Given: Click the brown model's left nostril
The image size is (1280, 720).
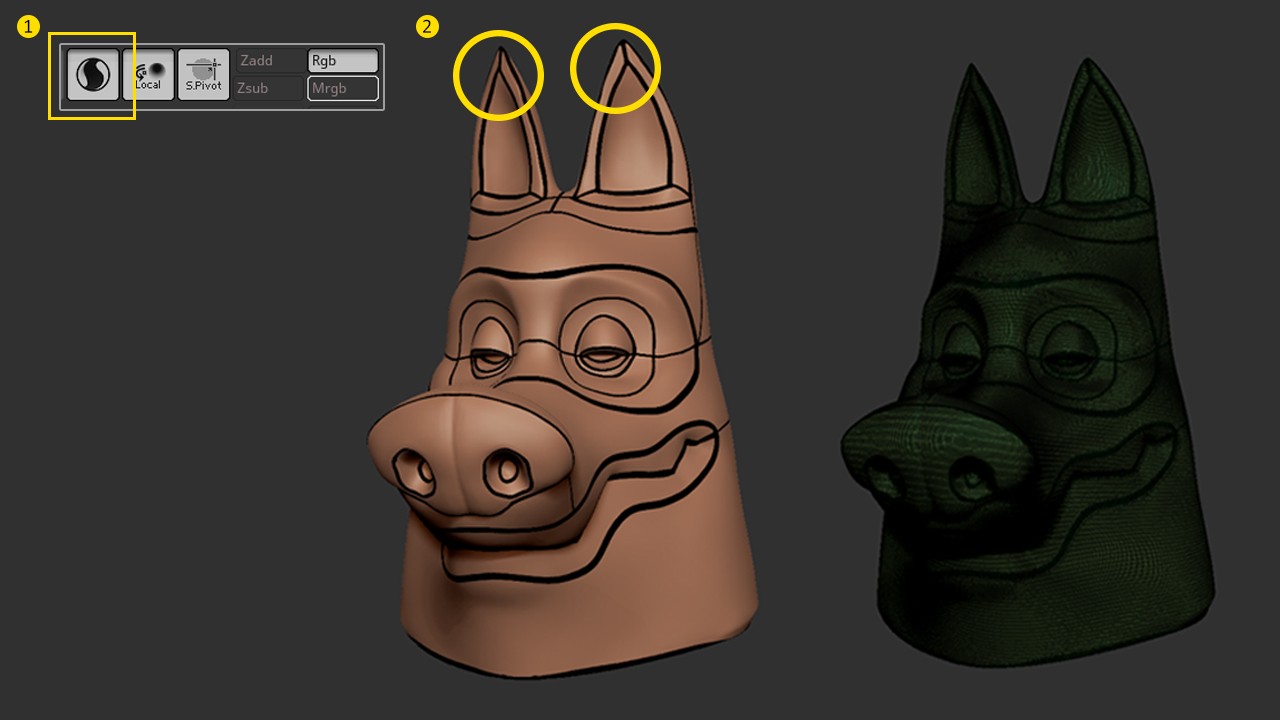Looking at the screenshot, I should coord(417,470).
